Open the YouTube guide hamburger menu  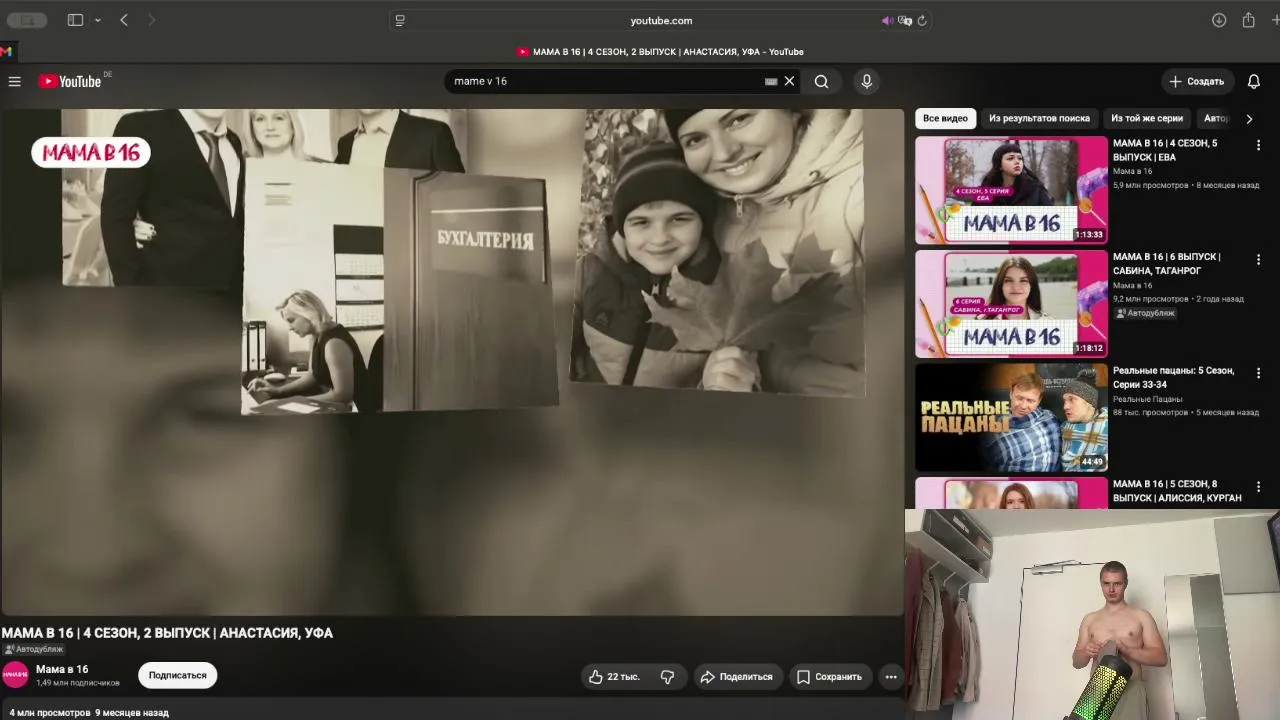pyautogui.click(x=15, y=81)
